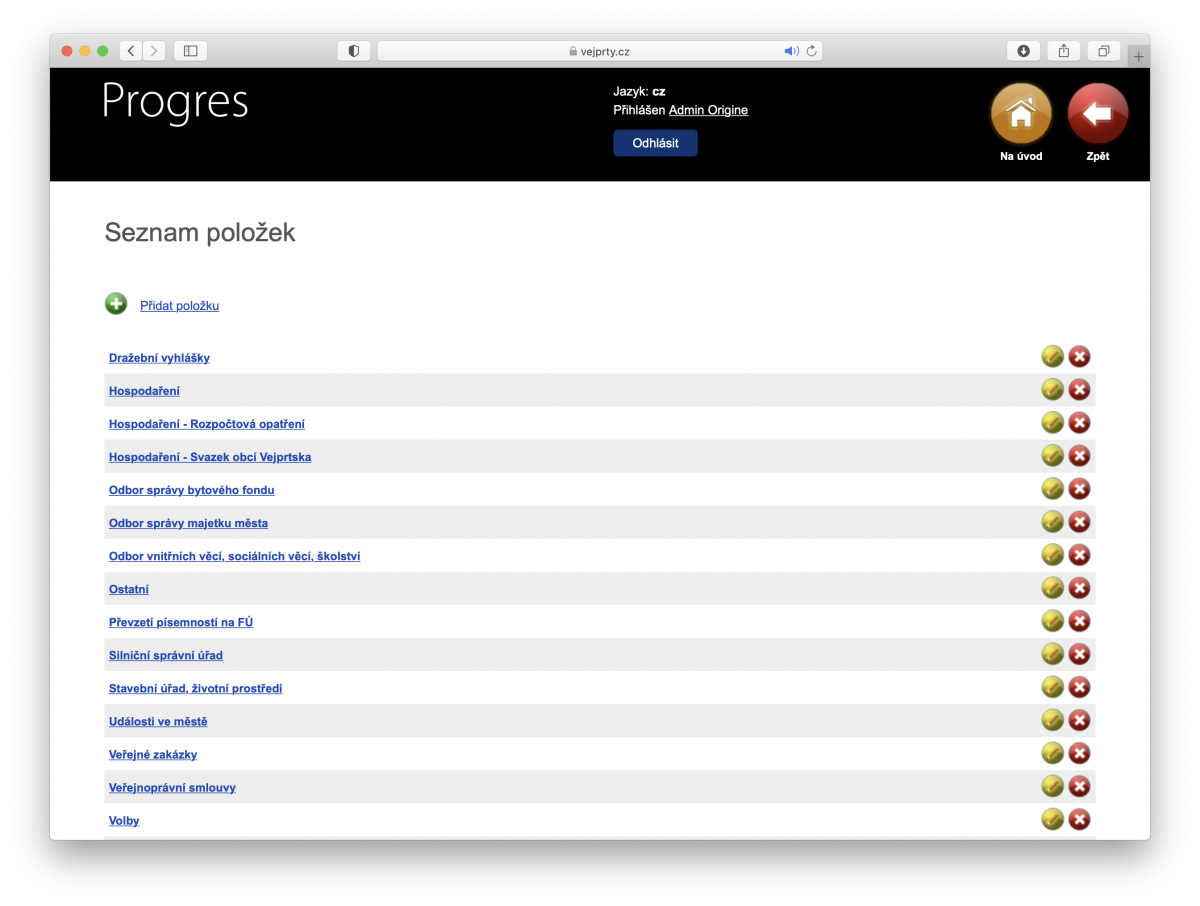Toggle the Safari sidebar

(x=191, y=51)
